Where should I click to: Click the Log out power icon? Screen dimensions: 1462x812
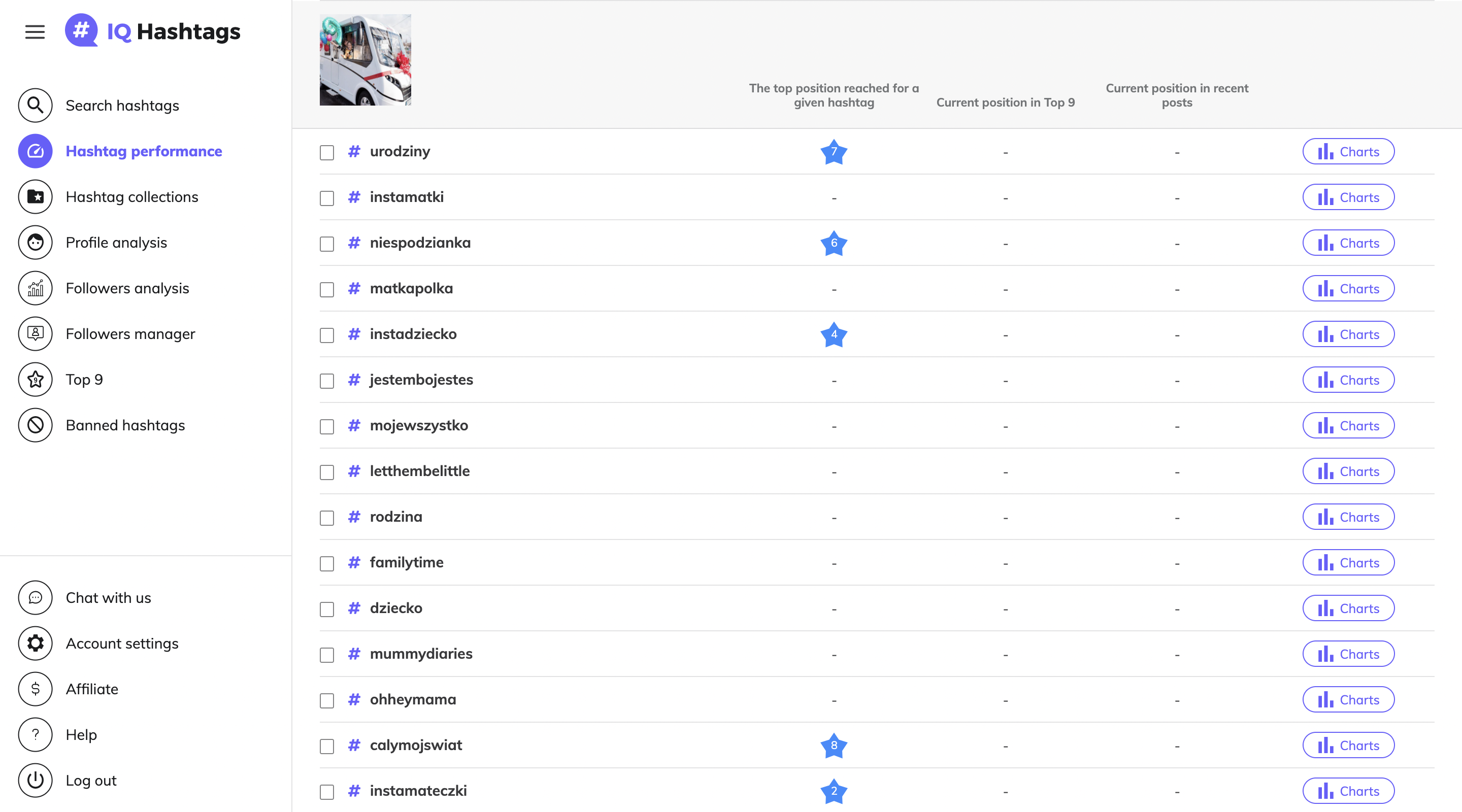tap(35, 780)
